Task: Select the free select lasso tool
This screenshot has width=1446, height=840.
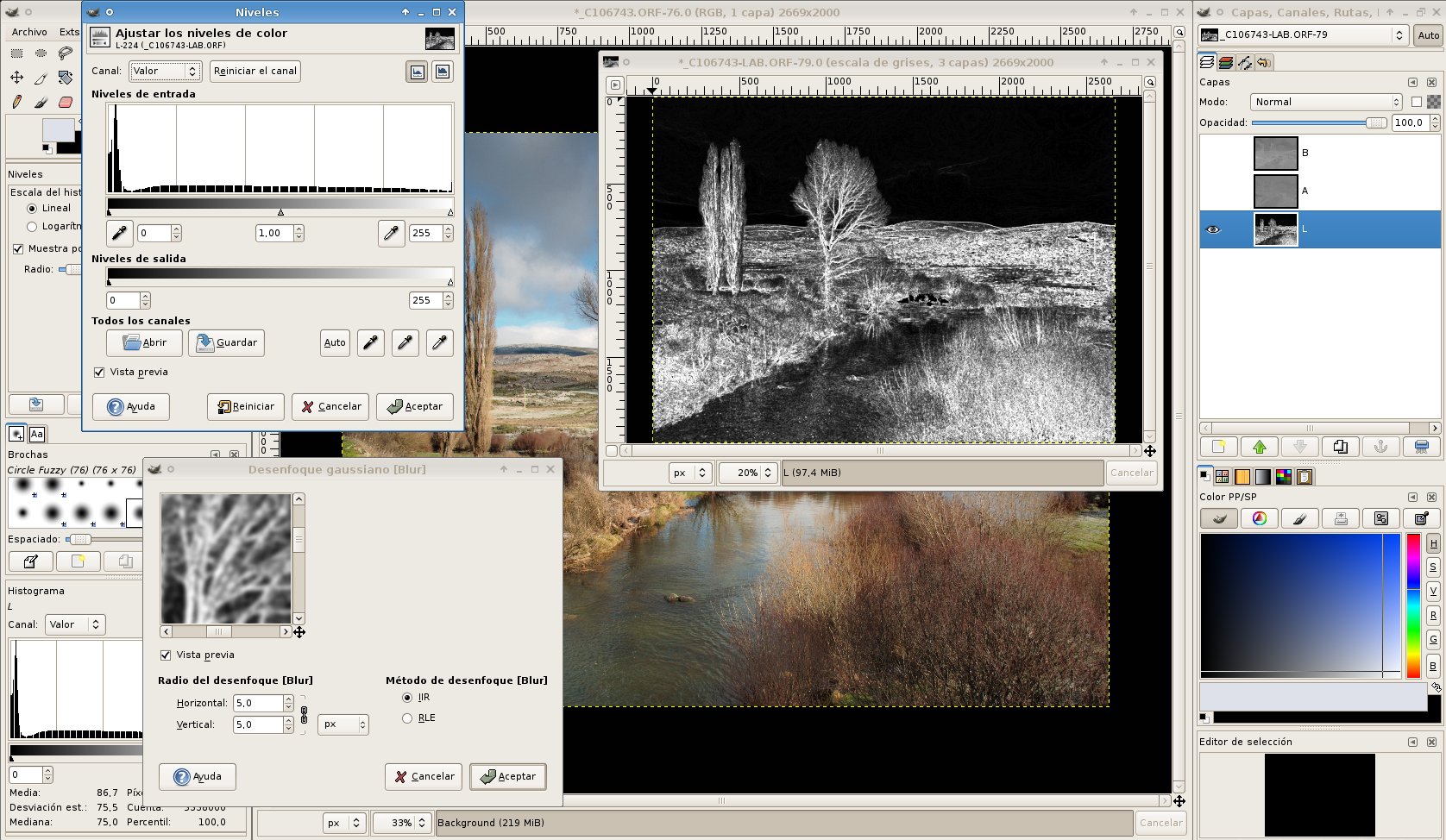Action: pos(66,53)
